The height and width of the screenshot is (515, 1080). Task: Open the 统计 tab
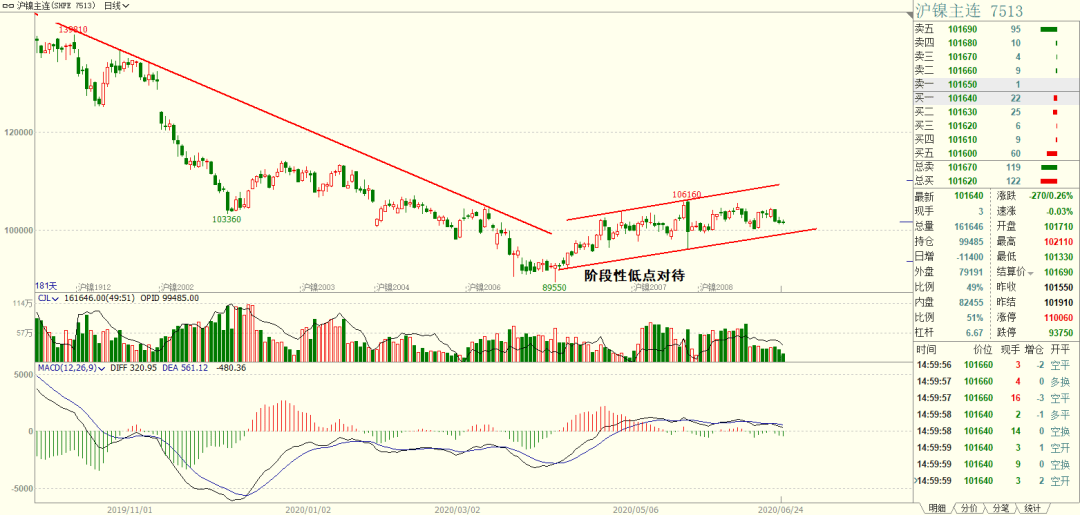click(1032, 508)
